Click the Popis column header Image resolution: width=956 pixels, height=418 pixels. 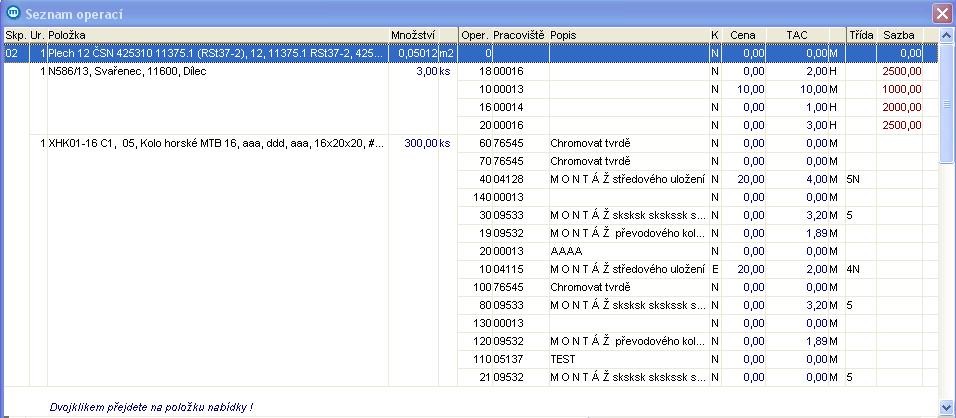coord(627,35)
